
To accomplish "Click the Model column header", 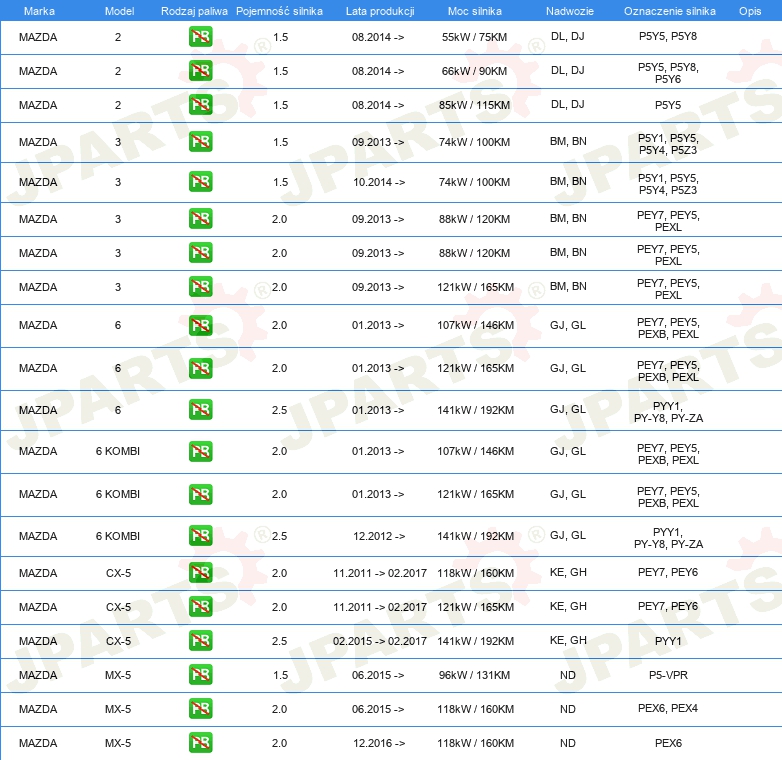I will coord(119,11).
